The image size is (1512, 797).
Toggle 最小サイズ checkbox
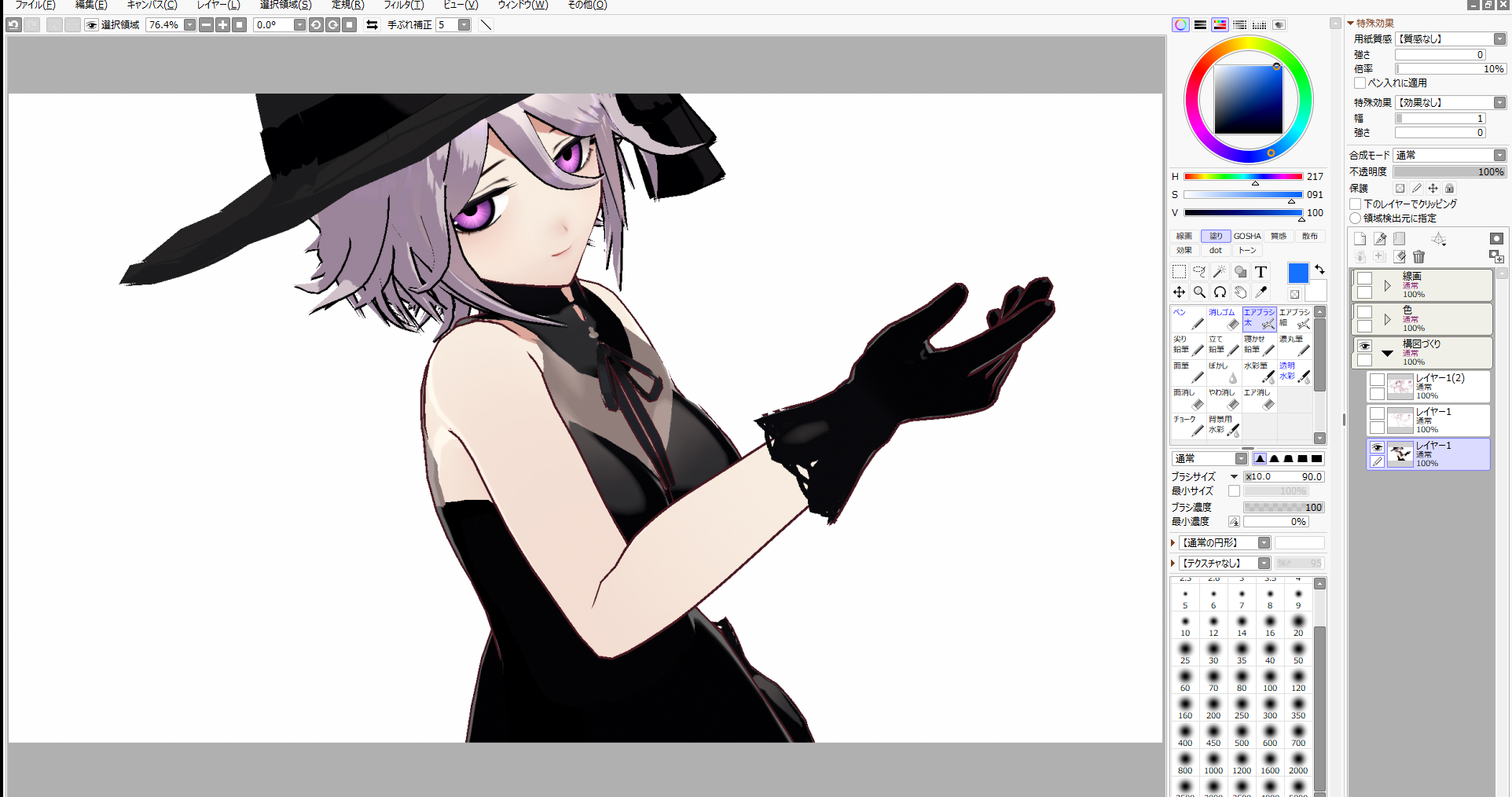(1234, 491)
